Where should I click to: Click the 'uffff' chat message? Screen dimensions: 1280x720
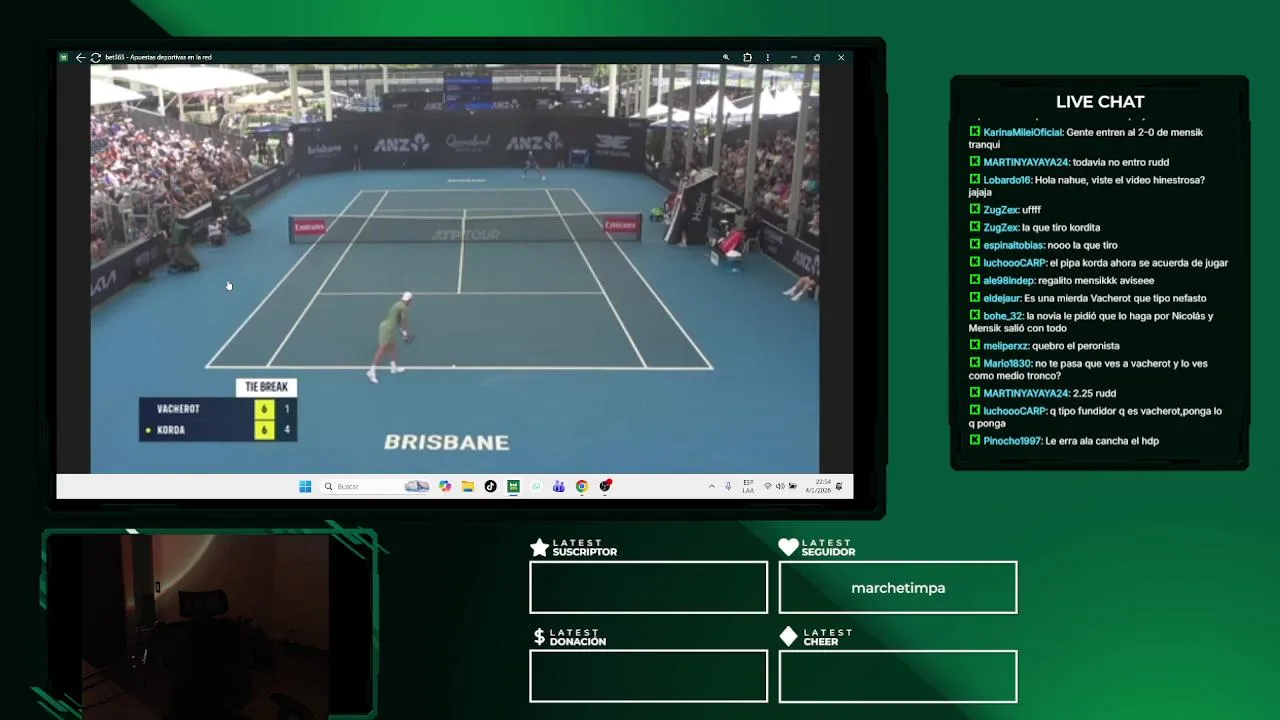point(1032,210)
